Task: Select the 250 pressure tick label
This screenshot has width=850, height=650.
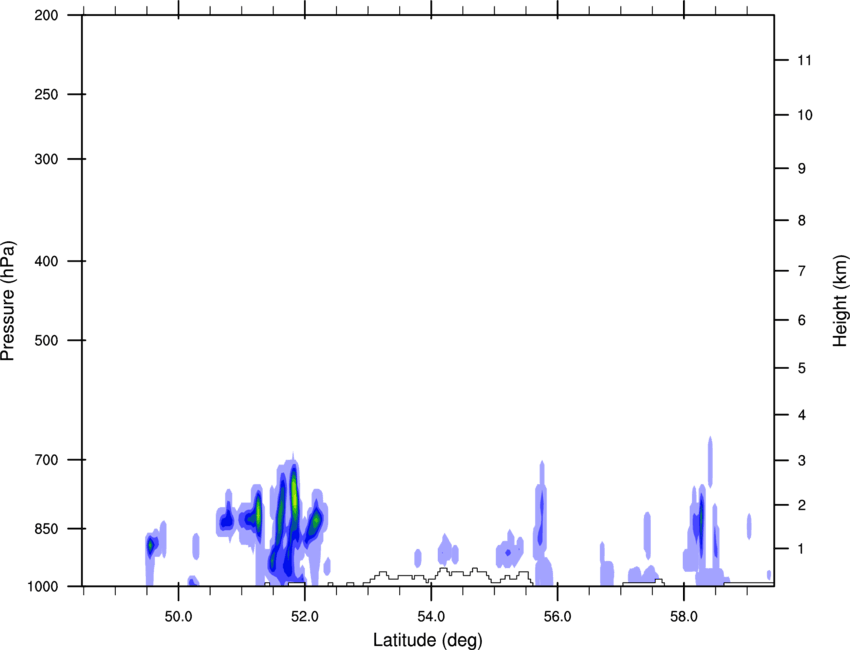Action: [x=46, y=94]
